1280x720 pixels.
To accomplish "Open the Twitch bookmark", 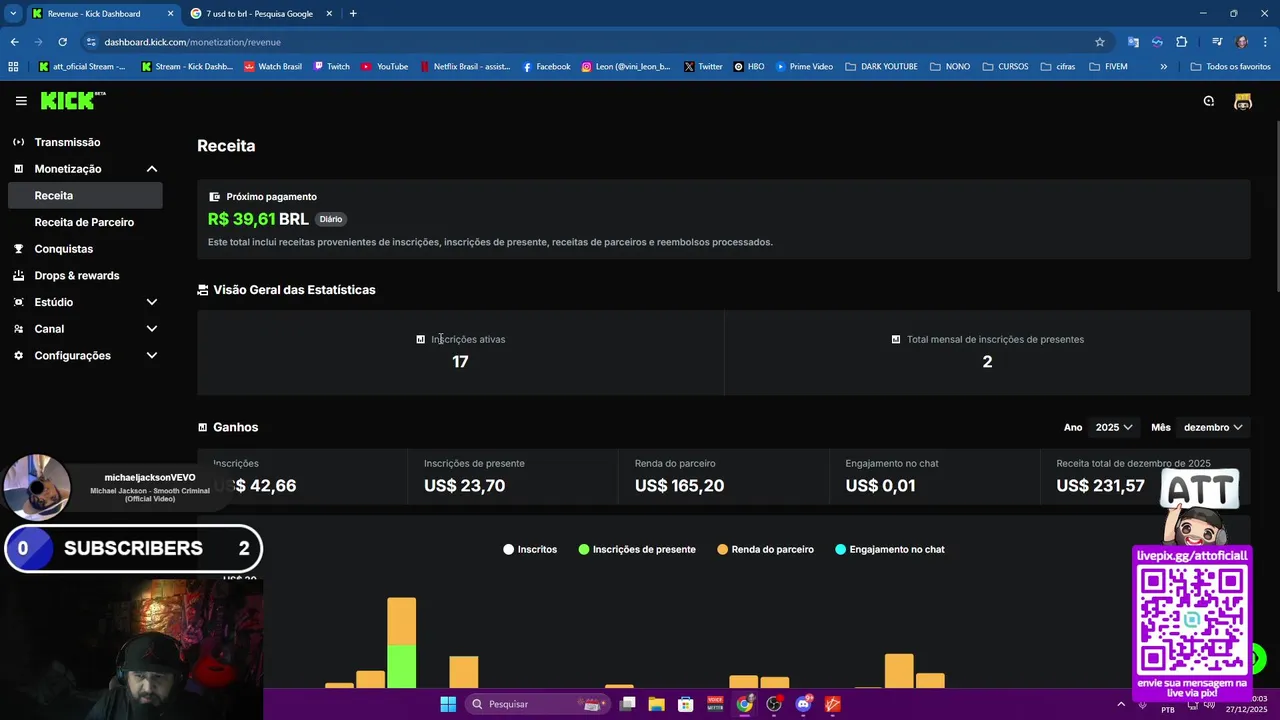I will point(332,67).
